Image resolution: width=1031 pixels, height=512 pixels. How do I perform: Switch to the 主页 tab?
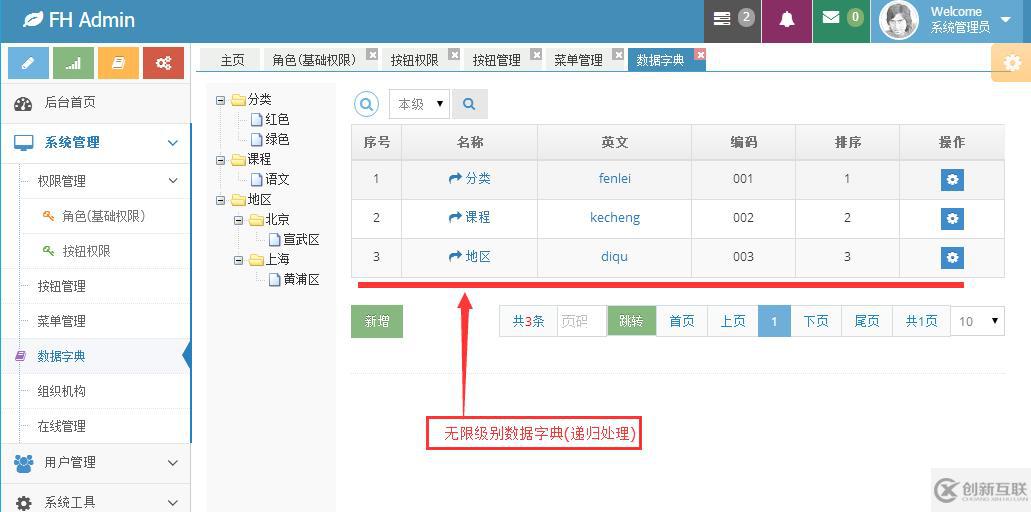(x=231, y=60)
